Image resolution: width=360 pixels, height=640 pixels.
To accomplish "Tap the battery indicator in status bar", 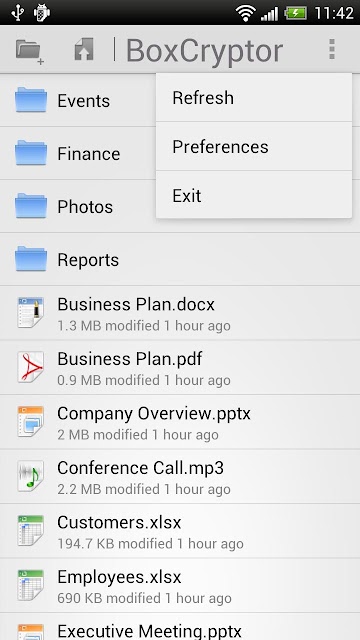I will tap(296, 13).
